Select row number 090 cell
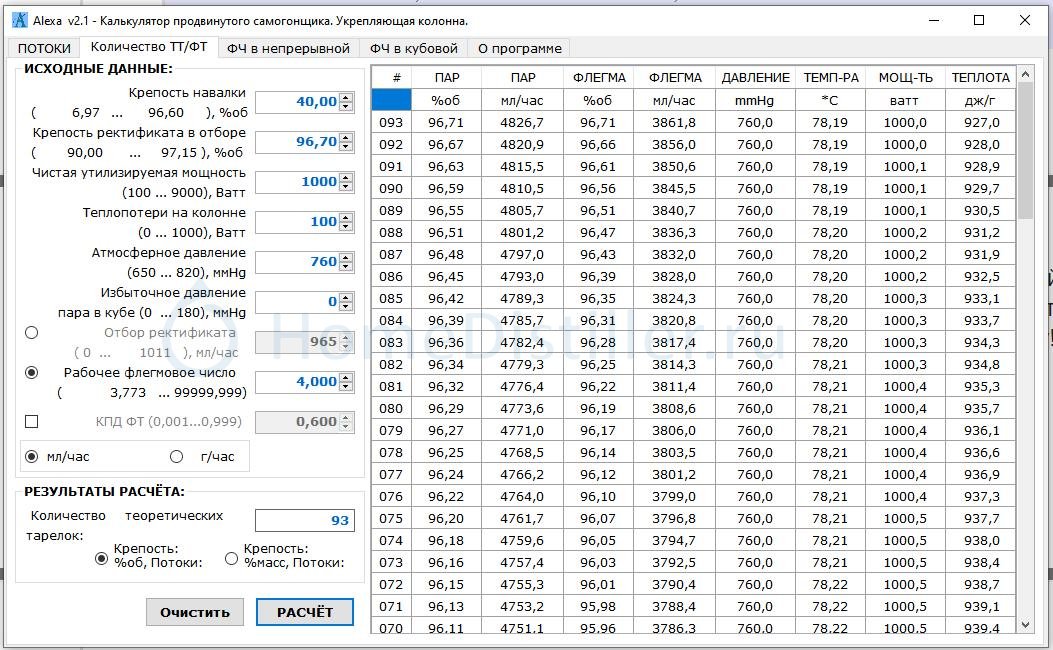The height and width of the screenshot is (650, 1053). 391,189
